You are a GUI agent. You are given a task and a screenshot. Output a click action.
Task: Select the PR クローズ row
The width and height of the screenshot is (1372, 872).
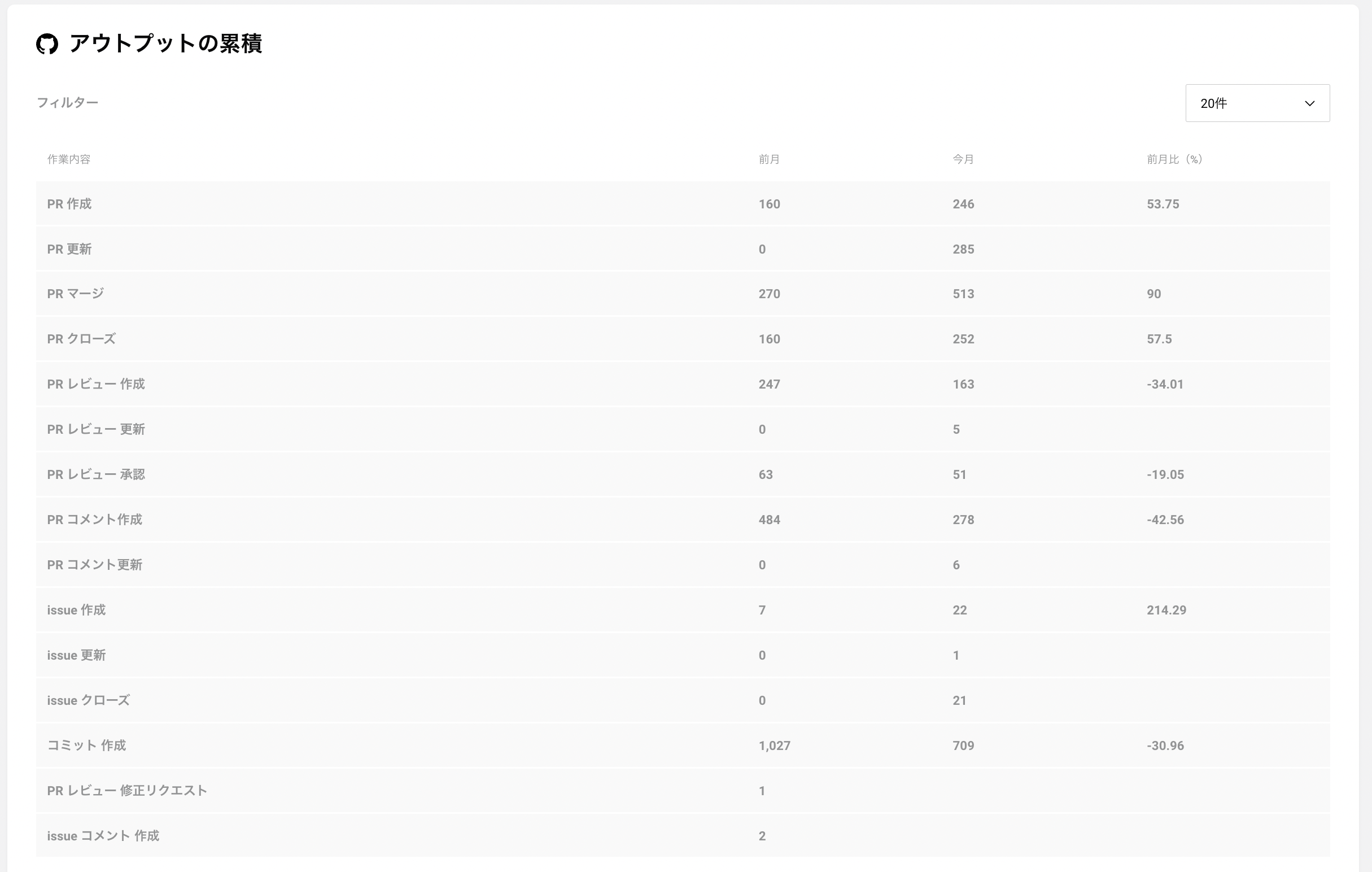click(683, 339)
